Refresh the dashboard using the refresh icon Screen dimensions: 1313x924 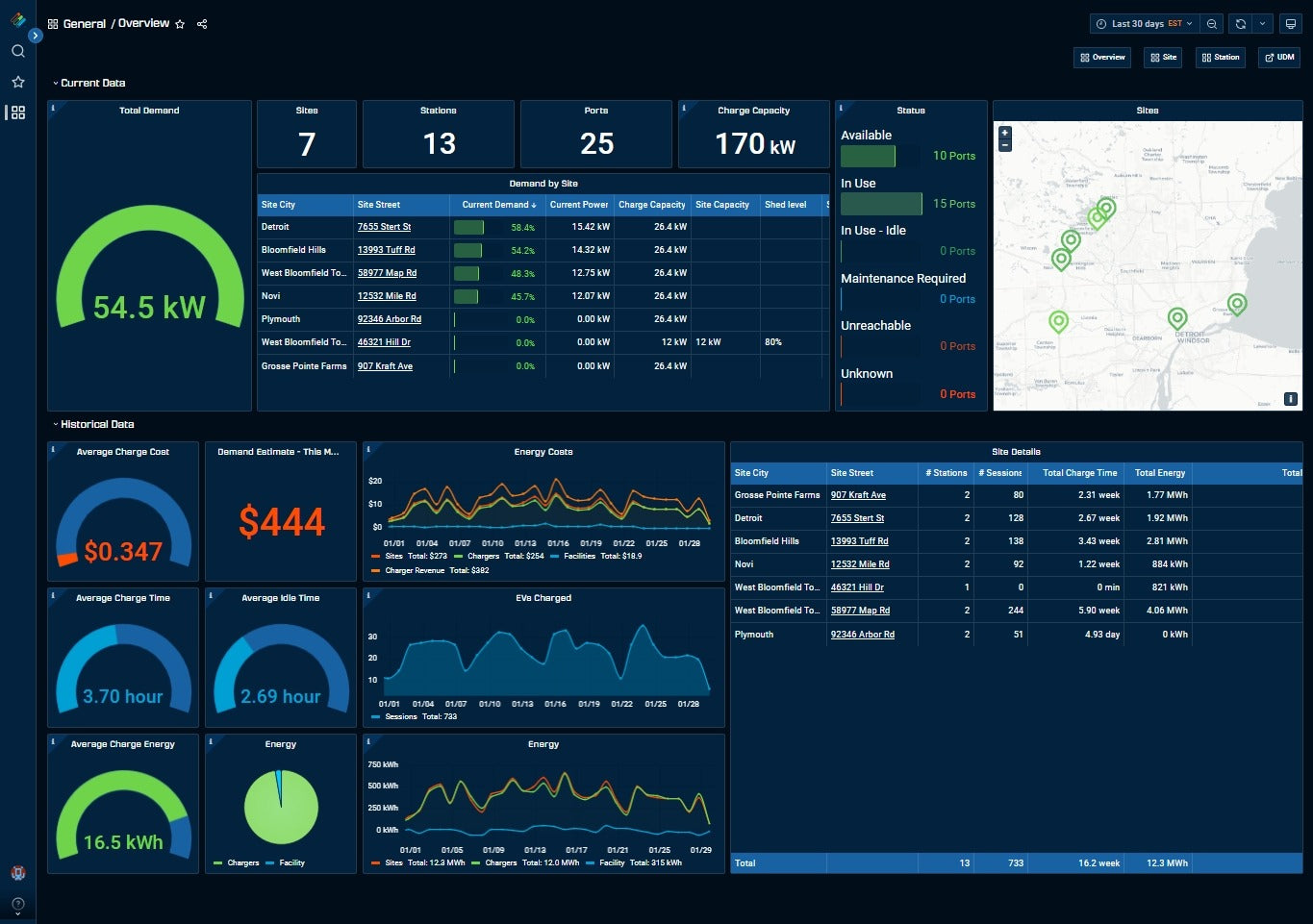(x=1240, y=23)
